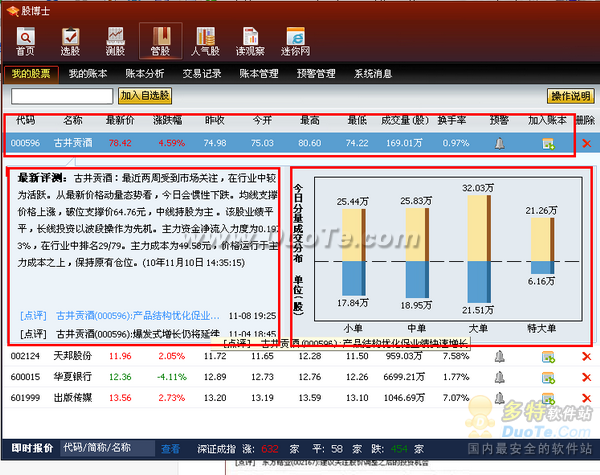Open the 系统消息 tab
This screenshot has height=475, width=600.
pos(373,74)
